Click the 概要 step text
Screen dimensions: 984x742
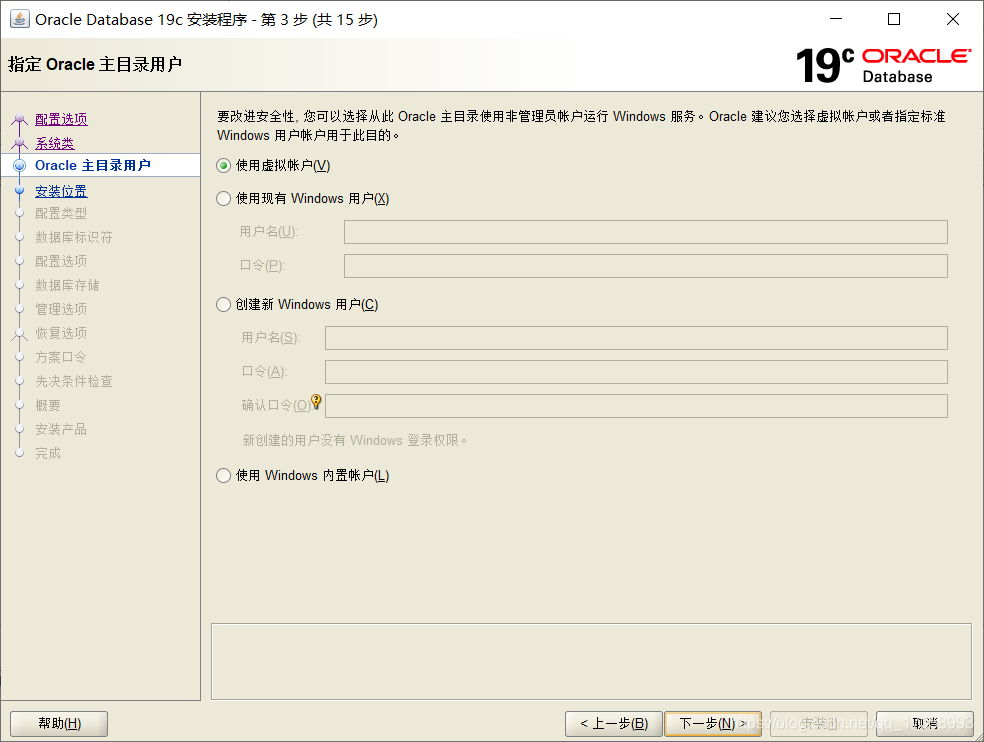(48, 406)
